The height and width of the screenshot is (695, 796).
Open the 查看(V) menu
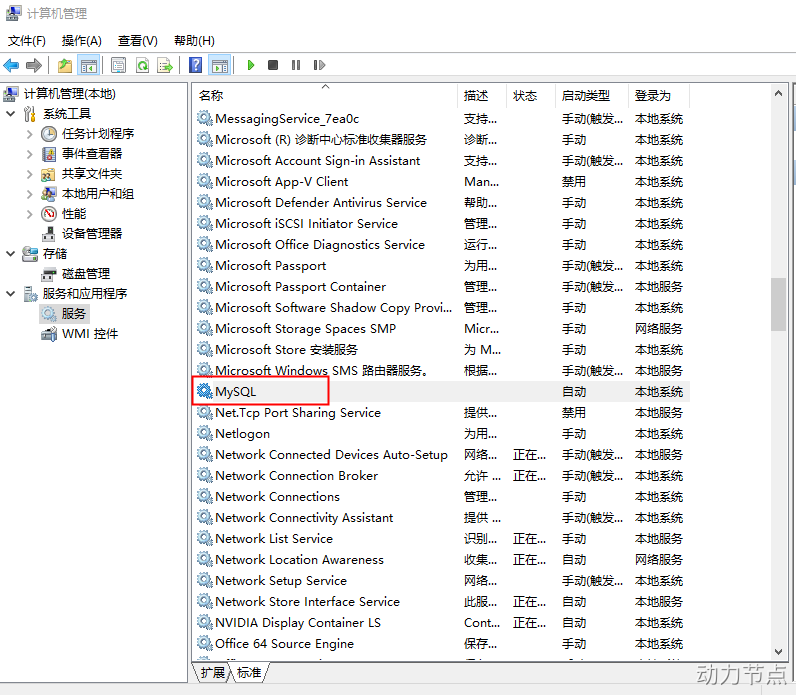pyautogui.click(x=138, y=41)
